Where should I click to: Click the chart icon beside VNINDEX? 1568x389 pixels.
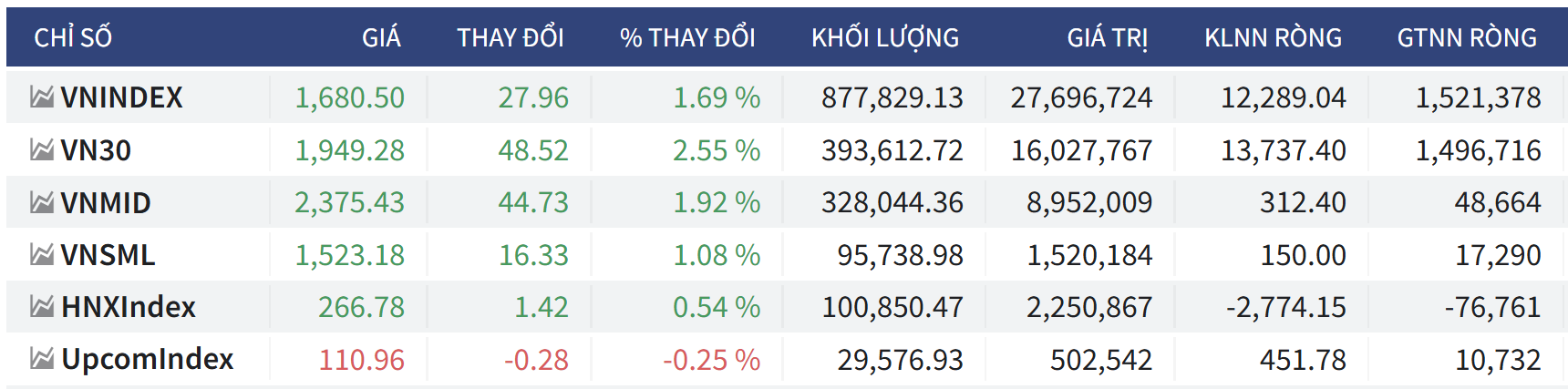point(41,97)
